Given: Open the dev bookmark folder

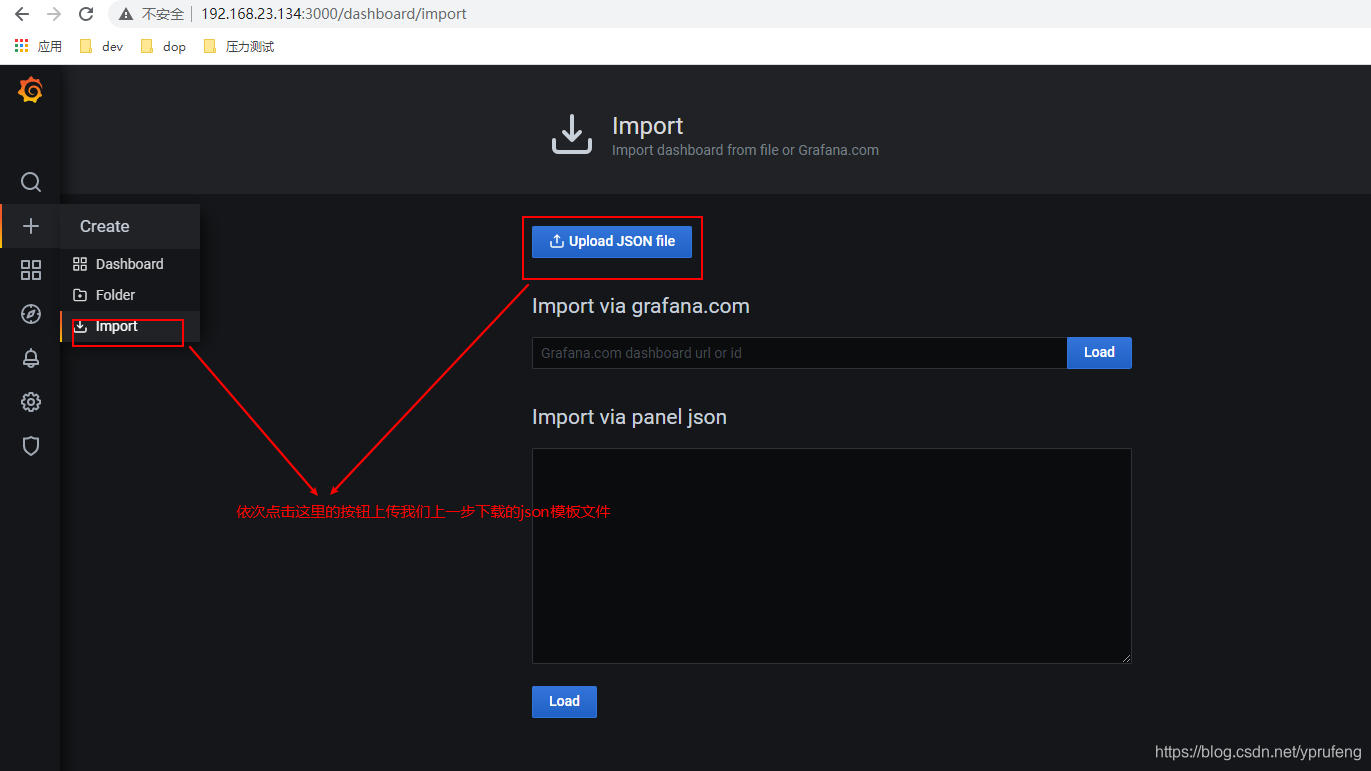Looking at the screenshot, I should click(x=101, y=46).
